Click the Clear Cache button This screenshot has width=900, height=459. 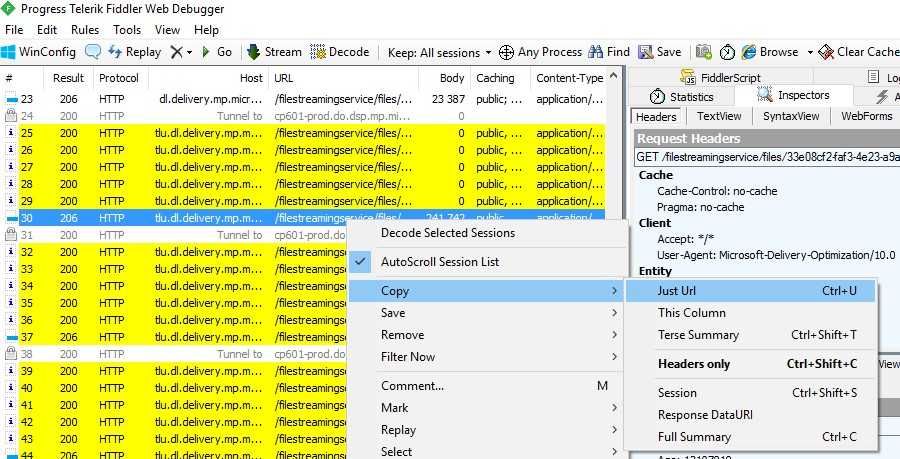(x=858, y=52)
